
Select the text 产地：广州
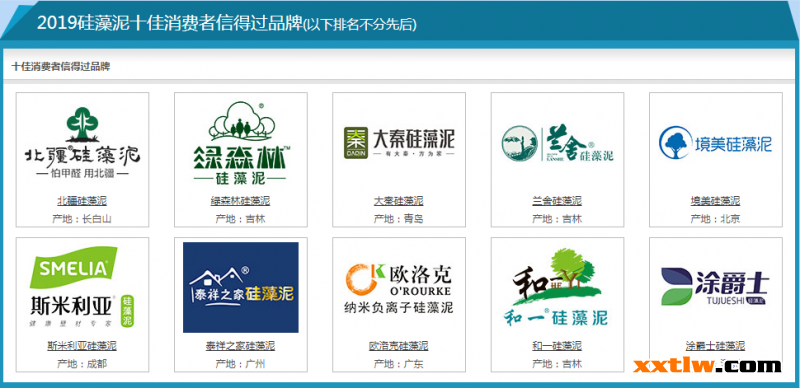pyautogui.click(x=241, y=364)
